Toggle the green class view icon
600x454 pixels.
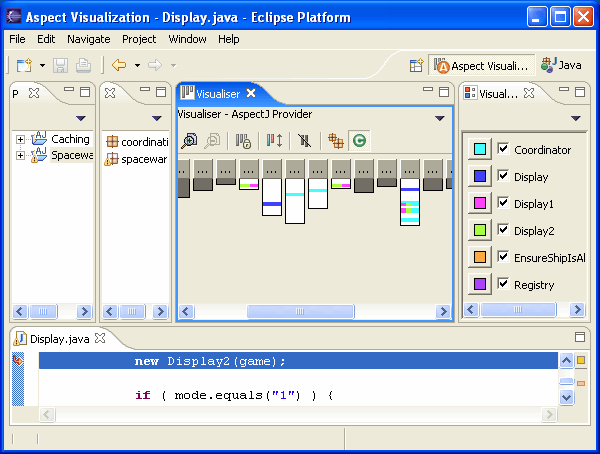(x=359, y=141)
